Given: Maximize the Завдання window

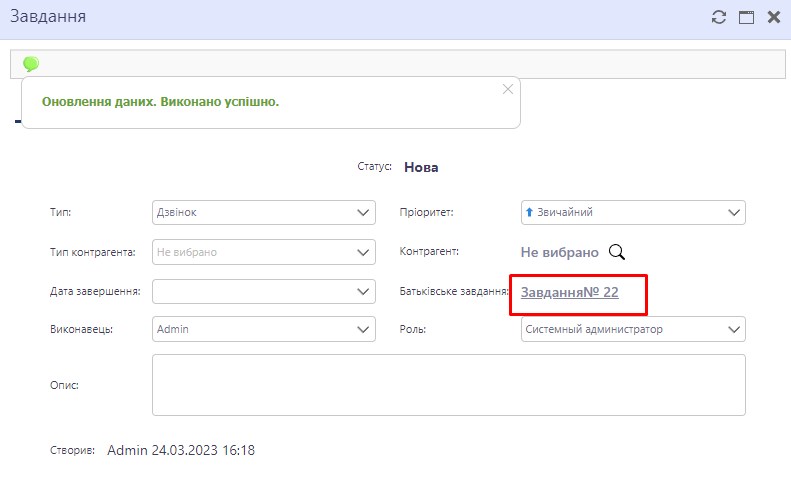Looking at the screenshot, I should point(745,17).
